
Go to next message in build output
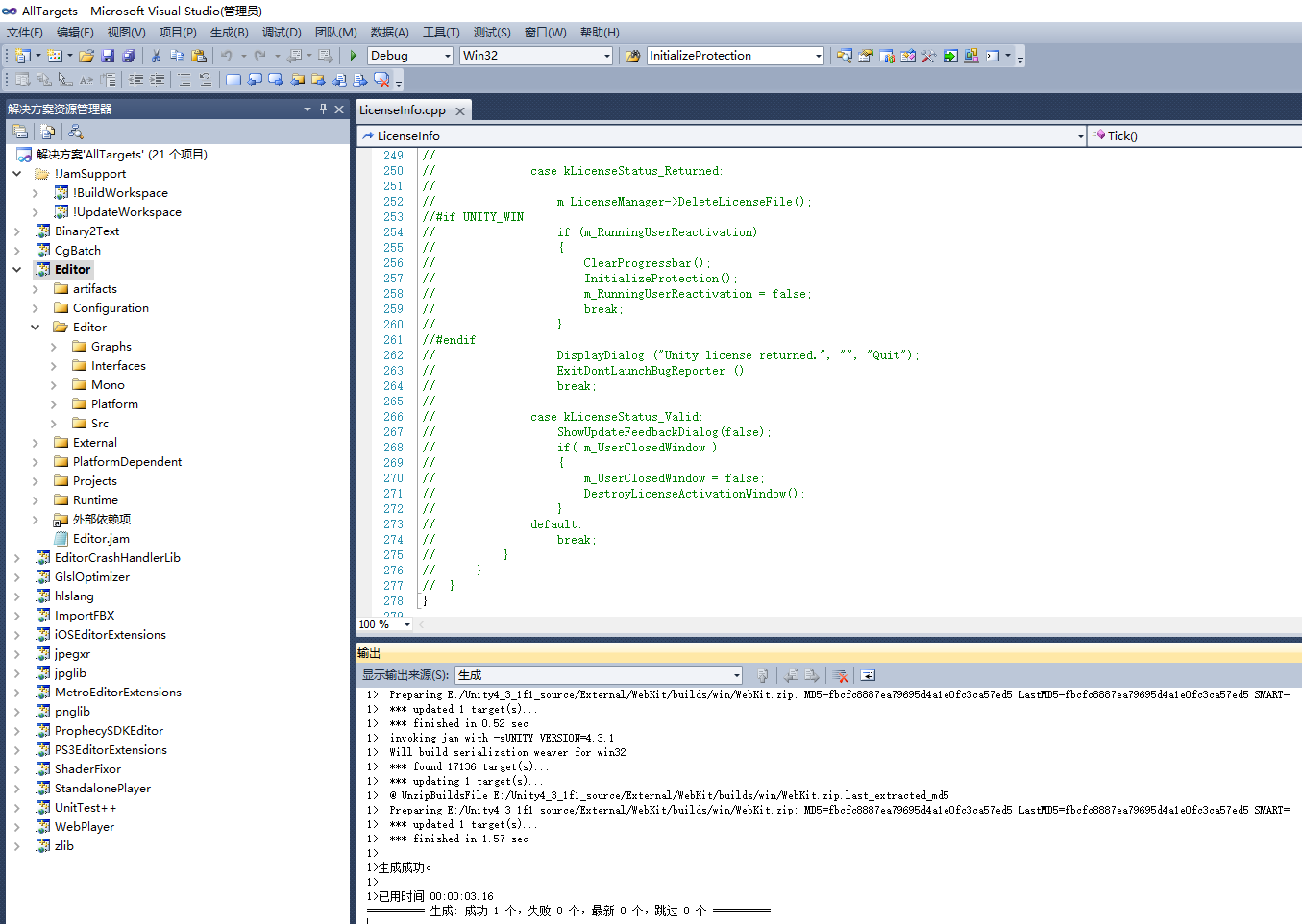pos(812,674)
